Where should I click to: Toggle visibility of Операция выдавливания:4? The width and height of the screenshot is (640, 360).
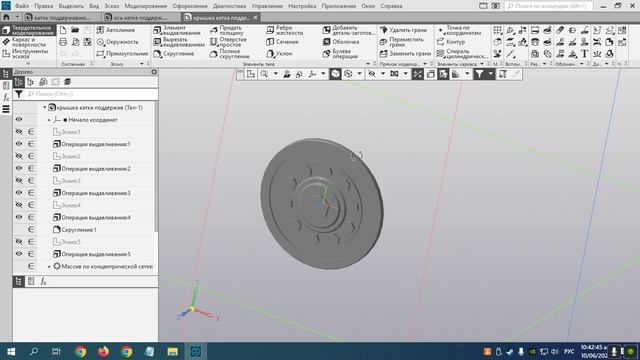click(19, 217)
